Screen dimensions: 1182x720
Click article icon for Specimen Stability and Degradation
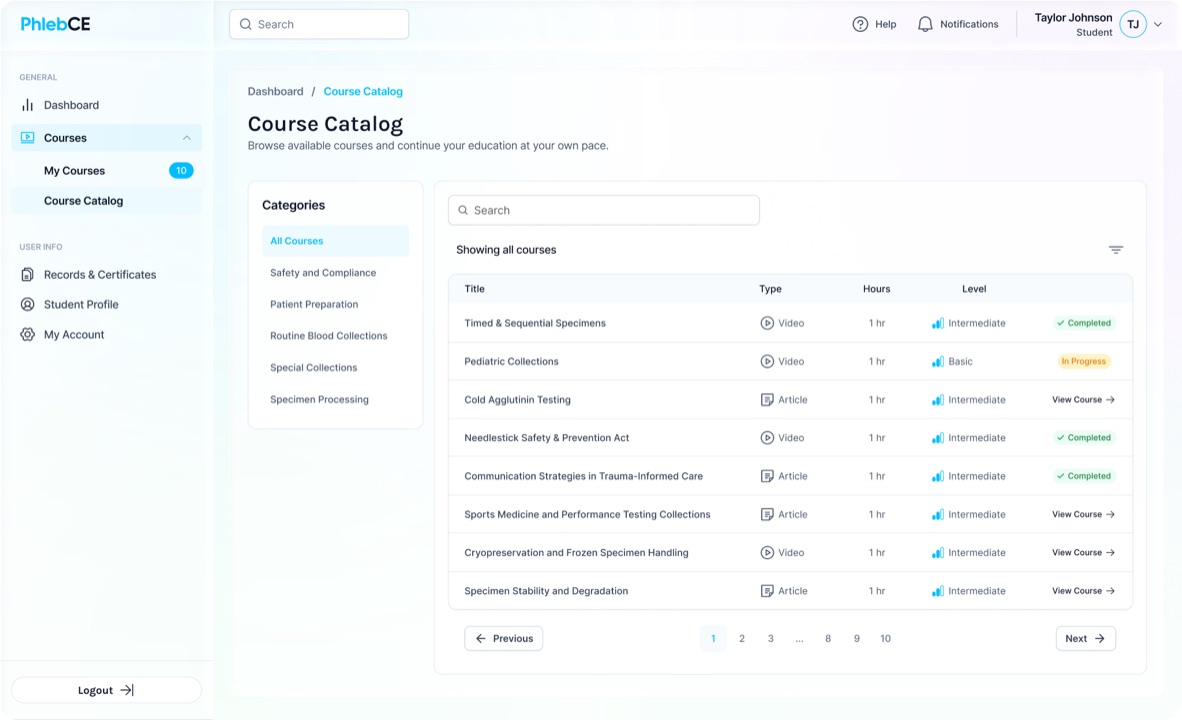[x=767, y=591]
